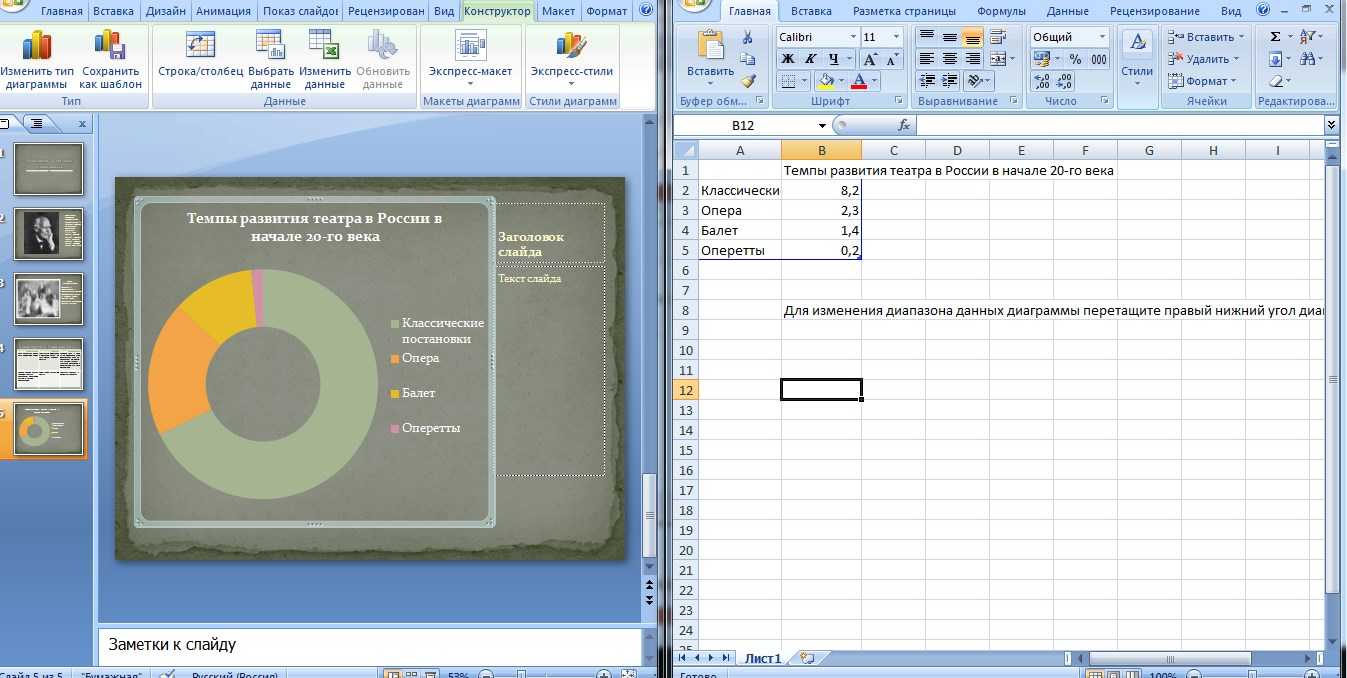Expand the 'Общий' number format dropdown
The image size is (1347, 678).
coord(1103,37)
